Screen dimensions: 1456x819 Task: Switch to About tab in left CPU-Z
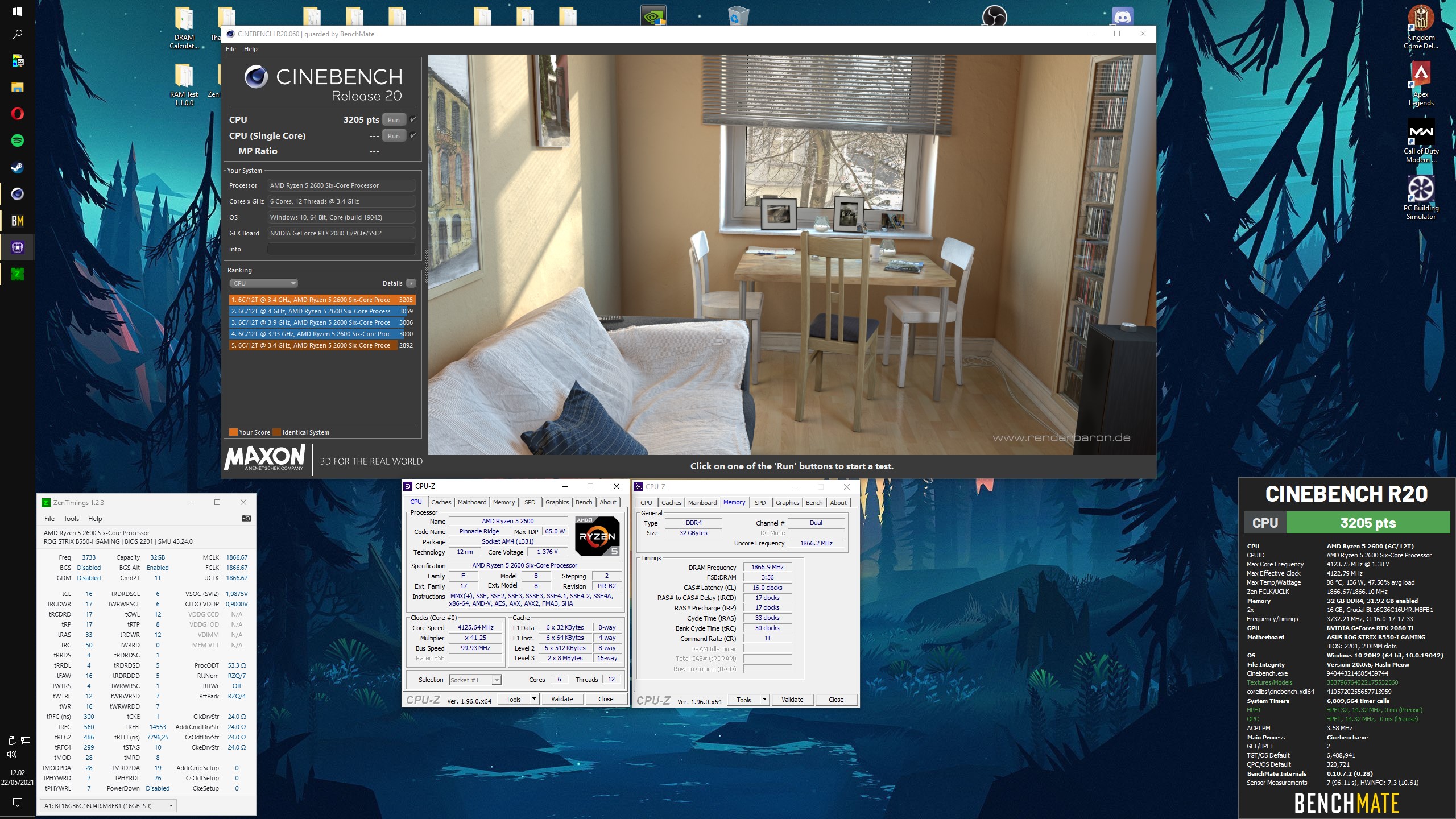coord(608,502)
